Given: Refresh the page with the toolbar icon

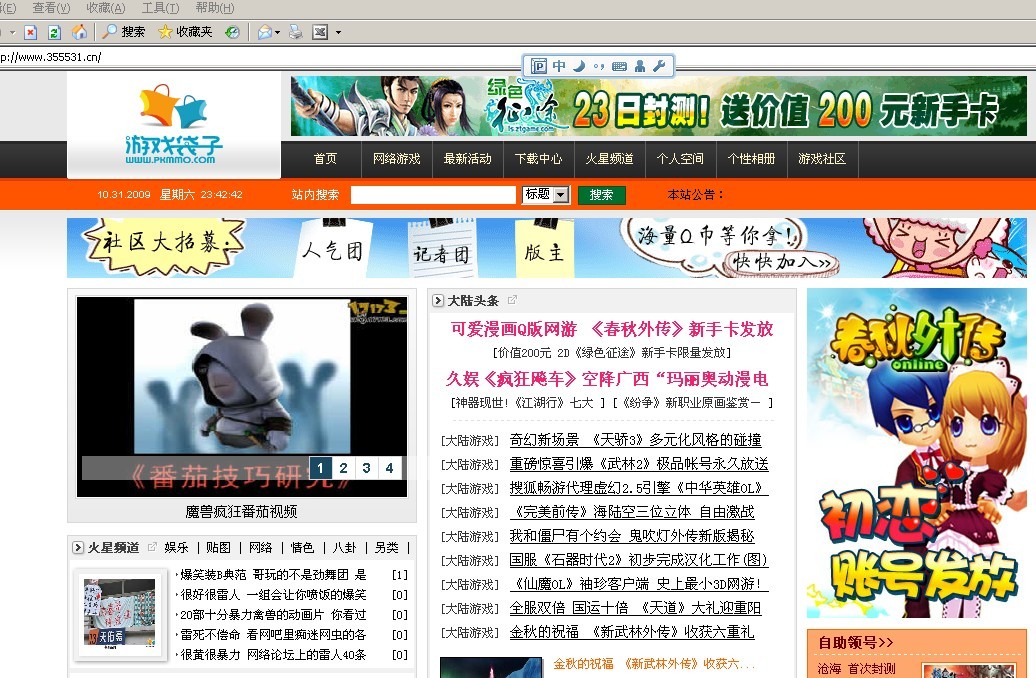Looking at the screenshot, I should (54, 32).
